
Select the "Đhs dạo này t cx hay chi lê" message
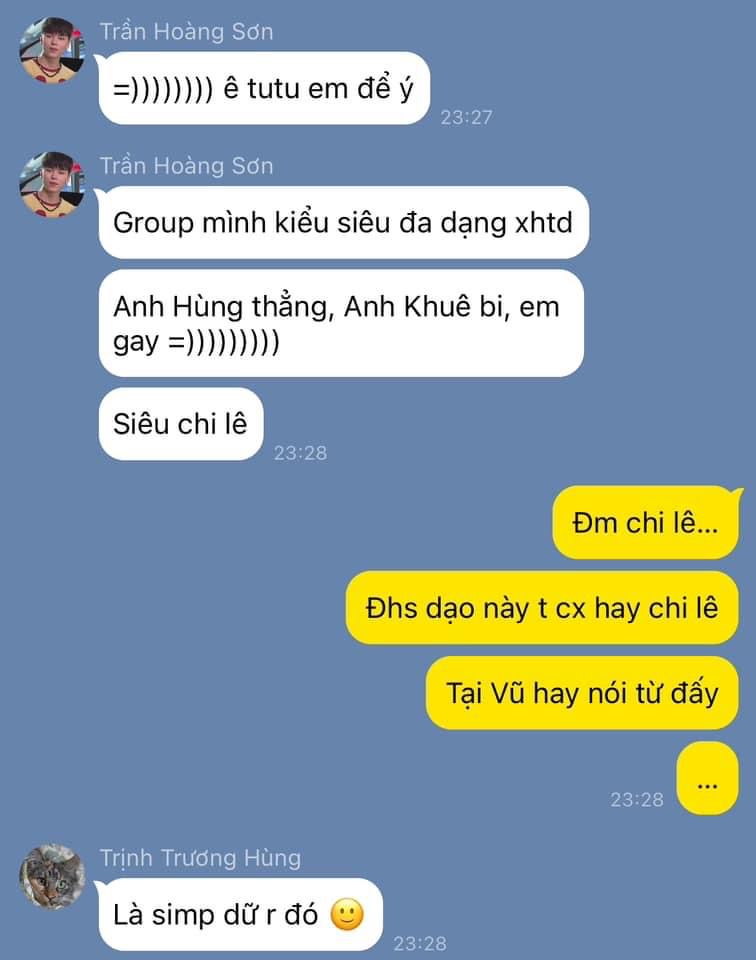(542, 608)
